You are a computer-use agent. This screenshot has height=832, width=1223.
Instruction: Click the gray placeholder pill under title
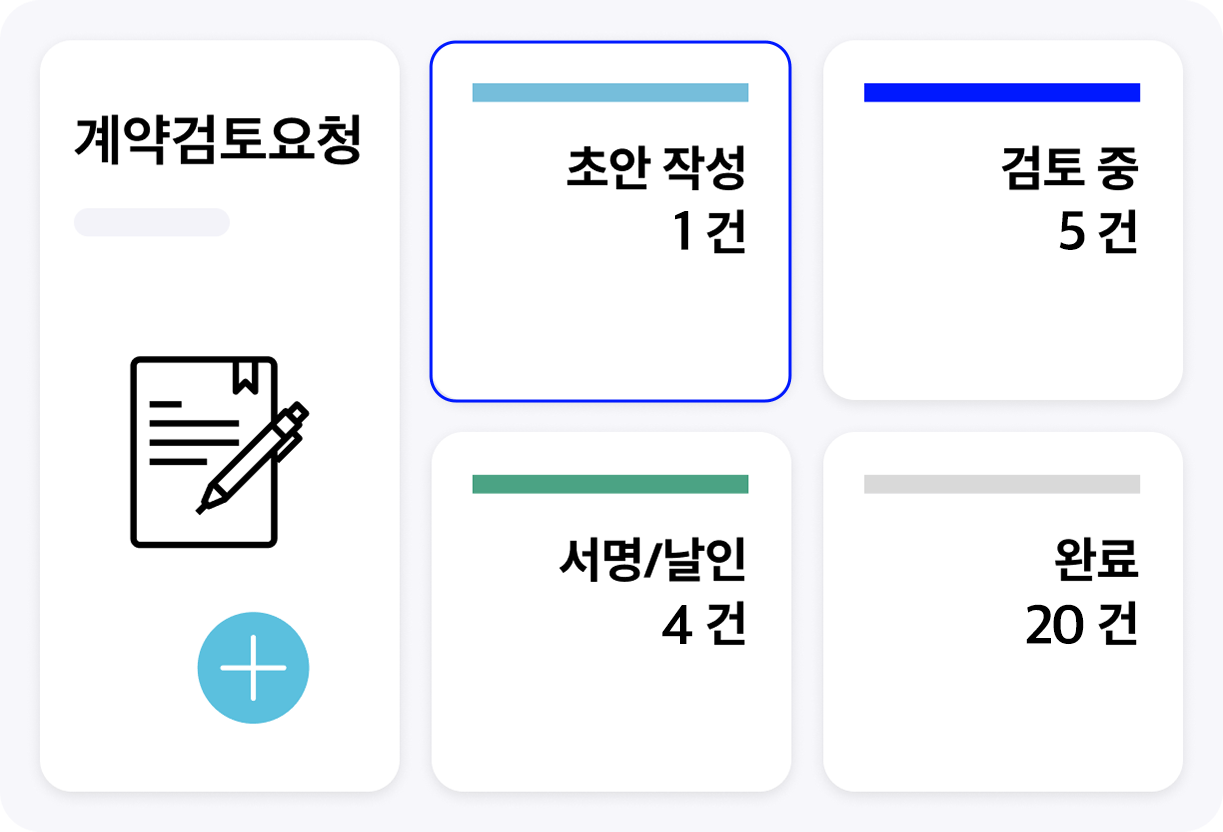point(152,222)
